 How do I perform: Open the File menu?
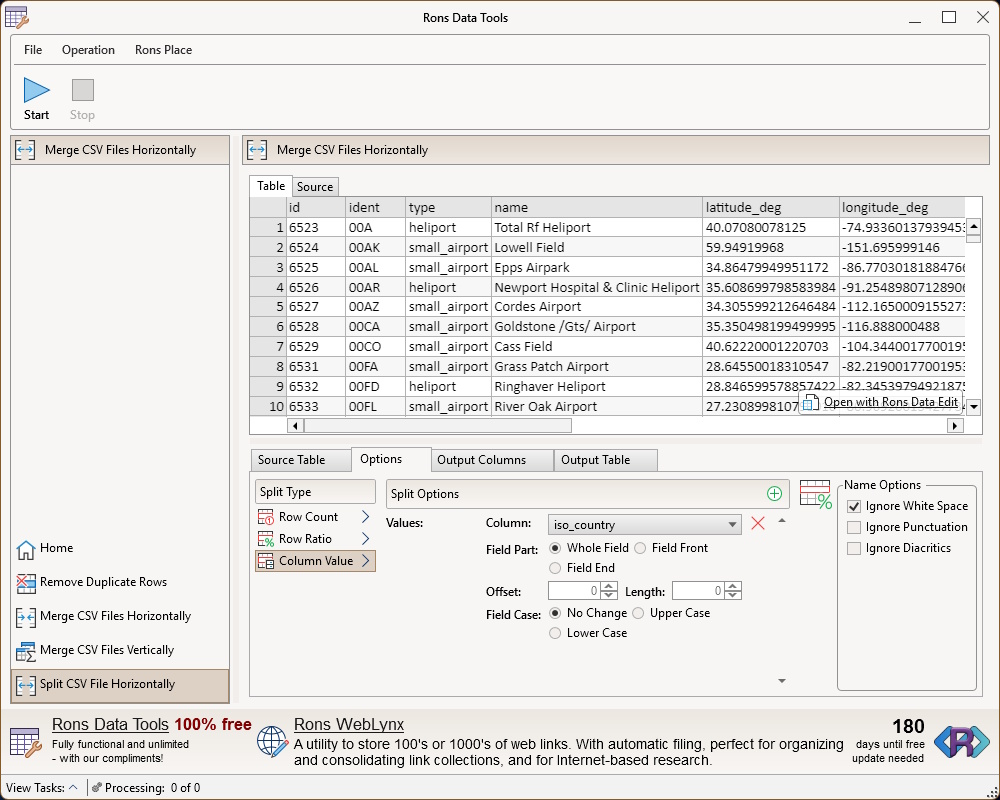(33, 50)
